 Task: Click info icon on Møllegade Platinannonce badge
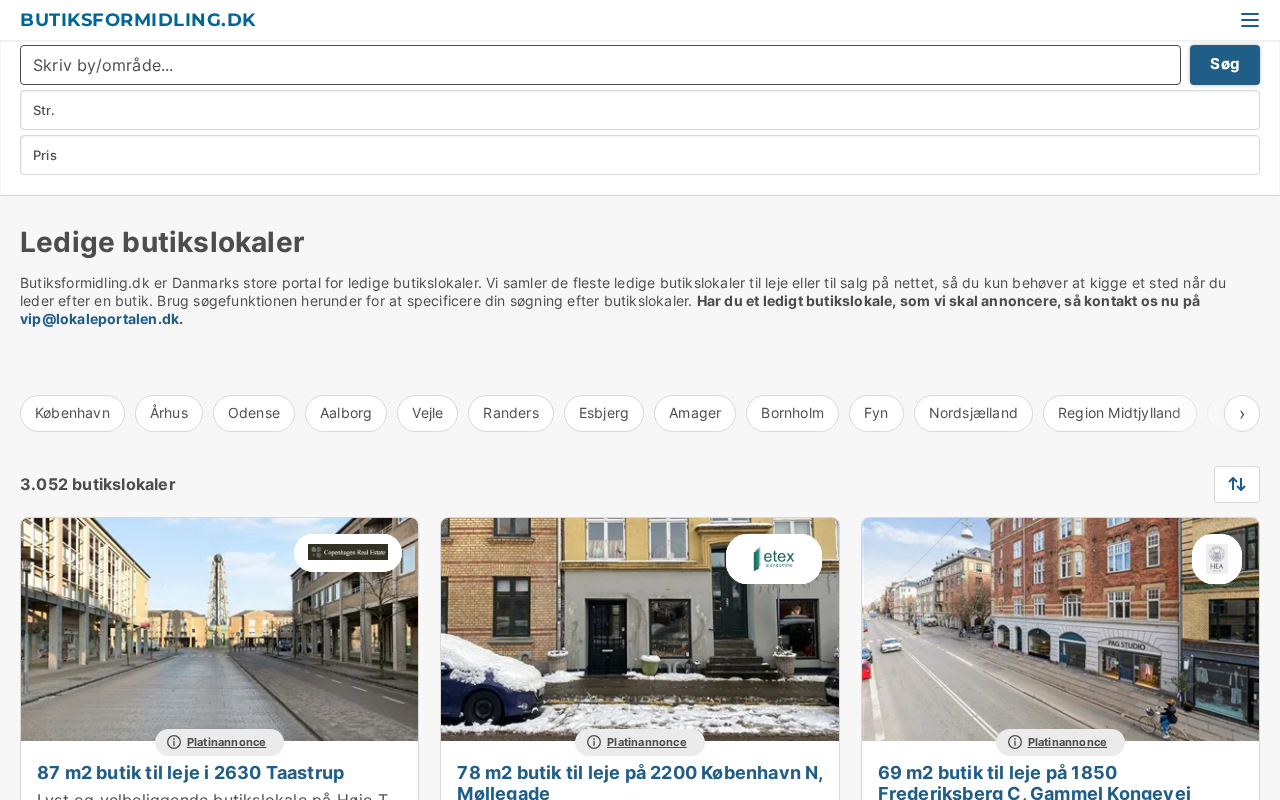click(x=594, y=742)
